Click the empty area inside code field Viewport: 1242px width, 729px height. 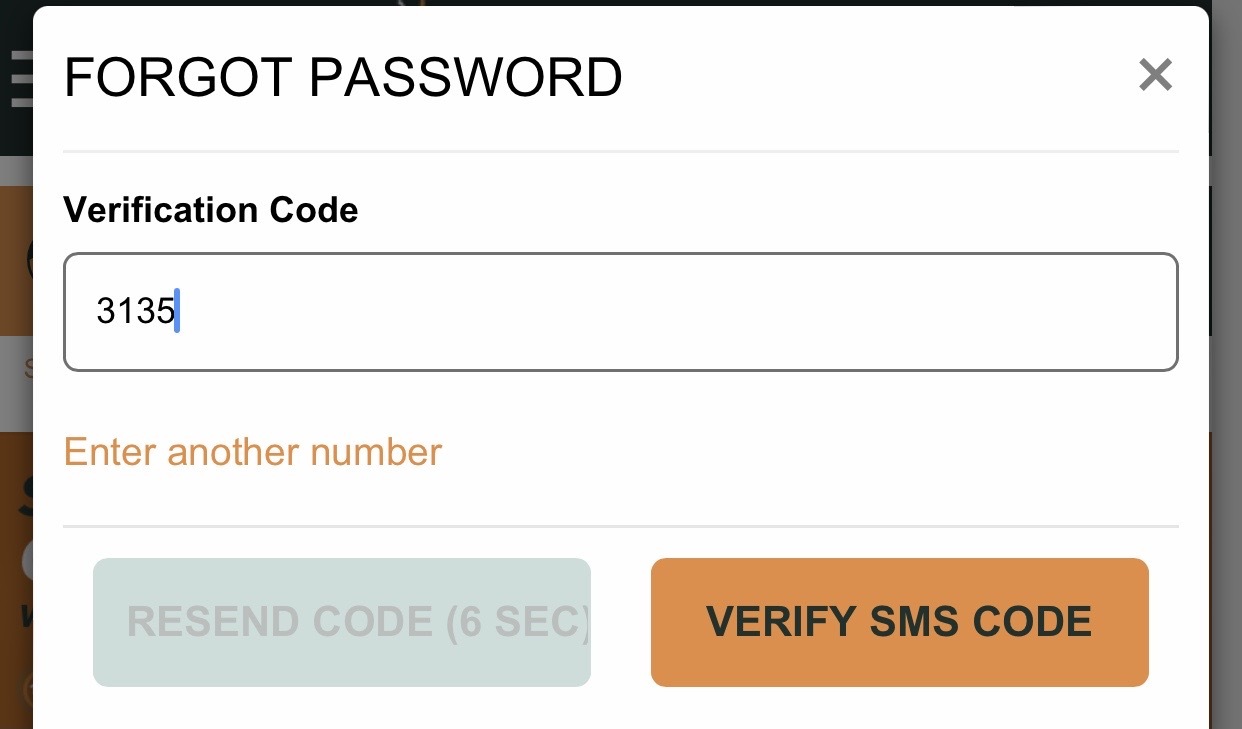(x=680, y=312)
